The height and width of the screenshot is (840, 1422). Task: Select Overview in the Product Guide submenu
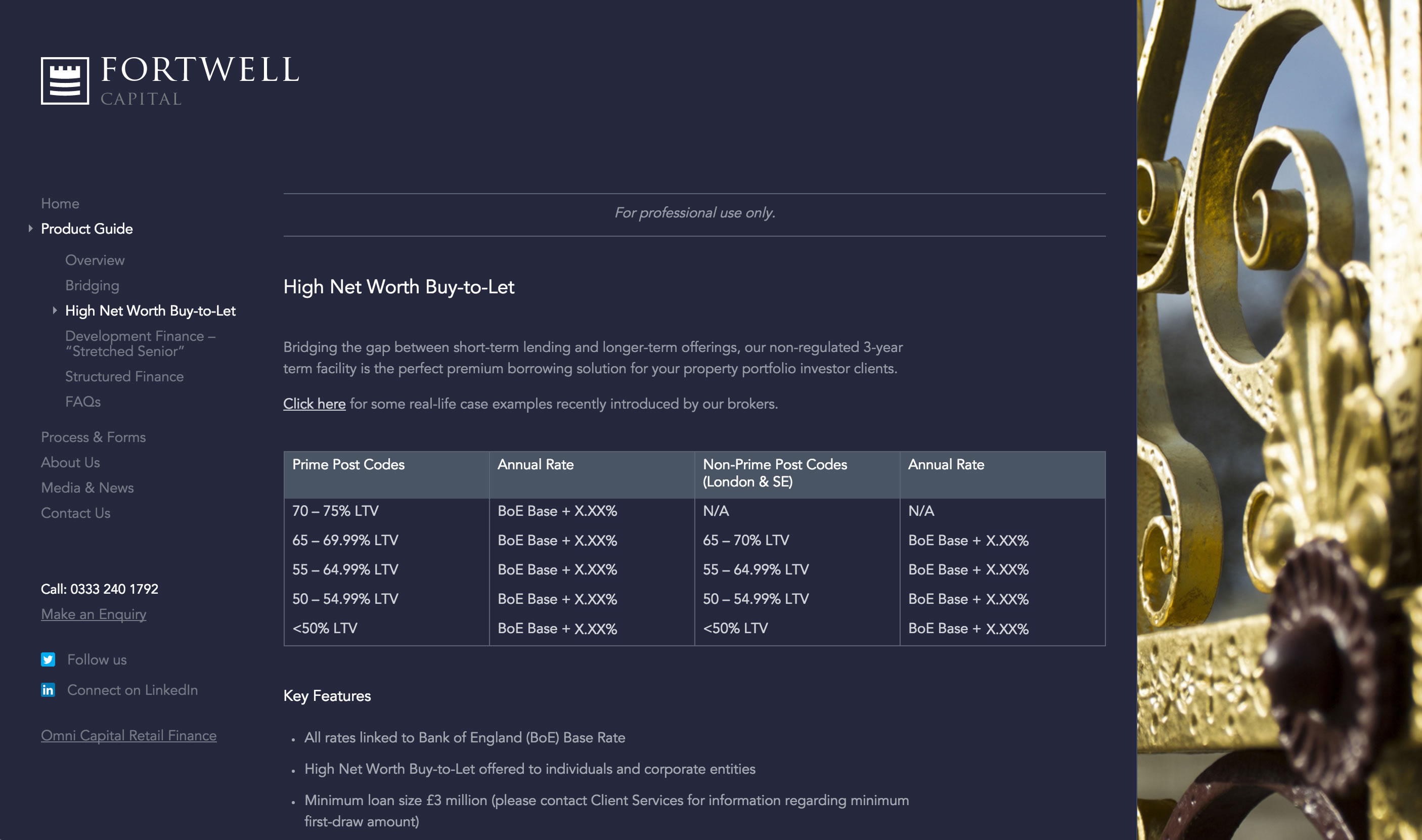coord(95,260)
